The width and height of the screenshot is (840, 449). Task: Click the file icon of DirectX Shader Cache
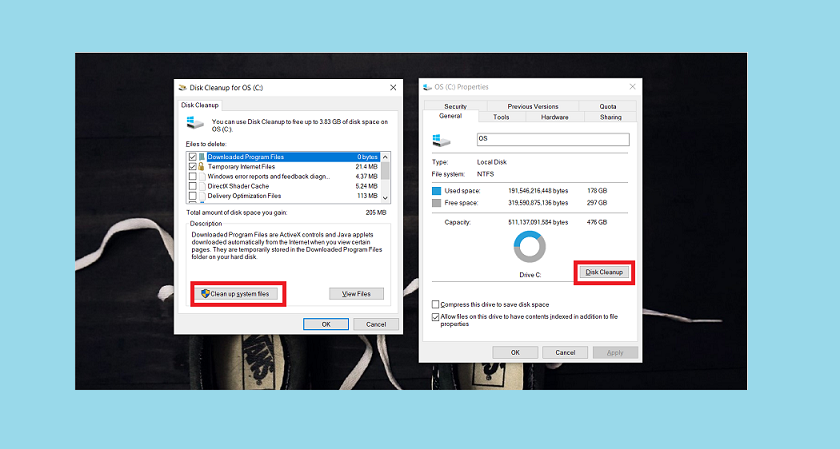(201, 186)
